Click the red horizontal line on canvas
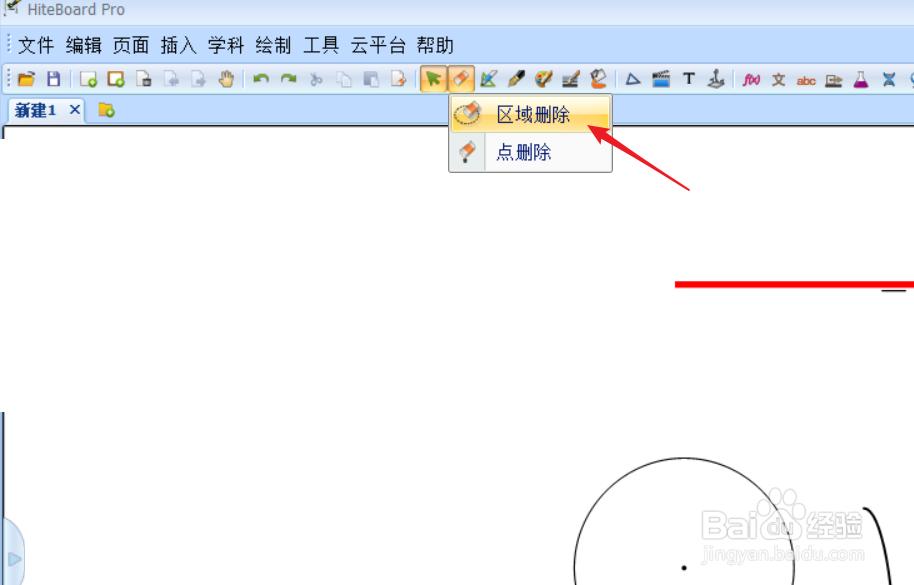Screen dimensions: 914x585 [x=794, y=284]
